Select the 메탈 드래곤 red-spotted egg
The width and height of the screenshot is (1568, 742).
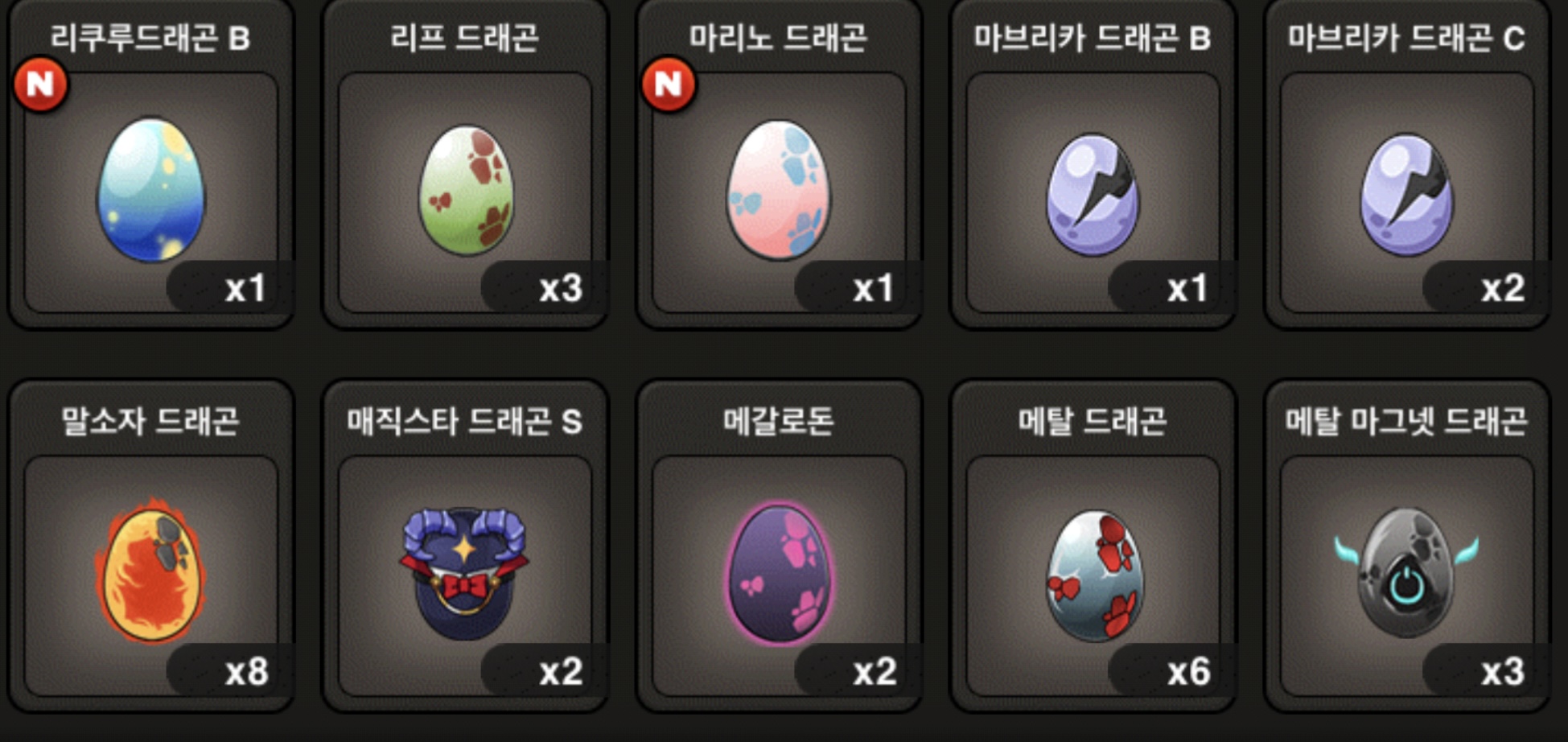tap(1093, 575)
